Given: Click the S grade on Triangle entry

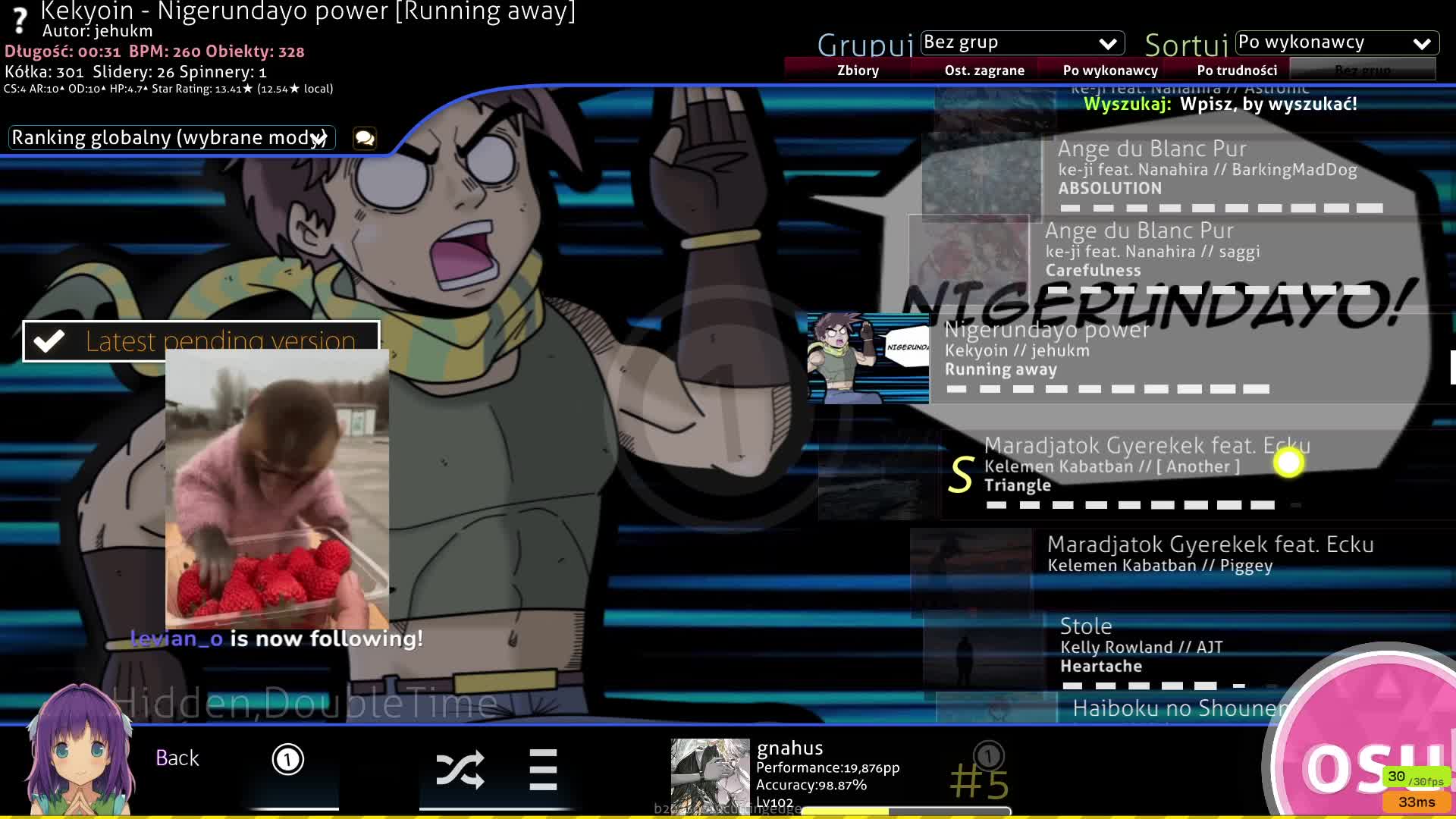Looking at the screenshot, I should [960, 475].
